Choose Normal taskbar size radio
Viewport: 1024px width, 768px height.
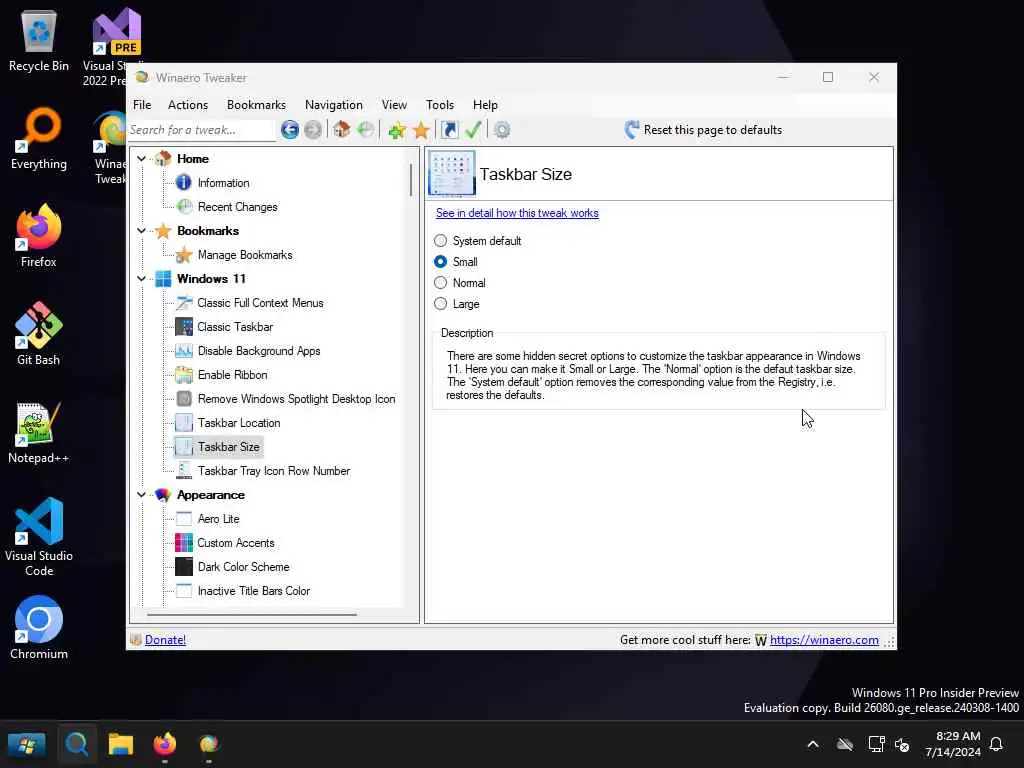tap(441, 283)
